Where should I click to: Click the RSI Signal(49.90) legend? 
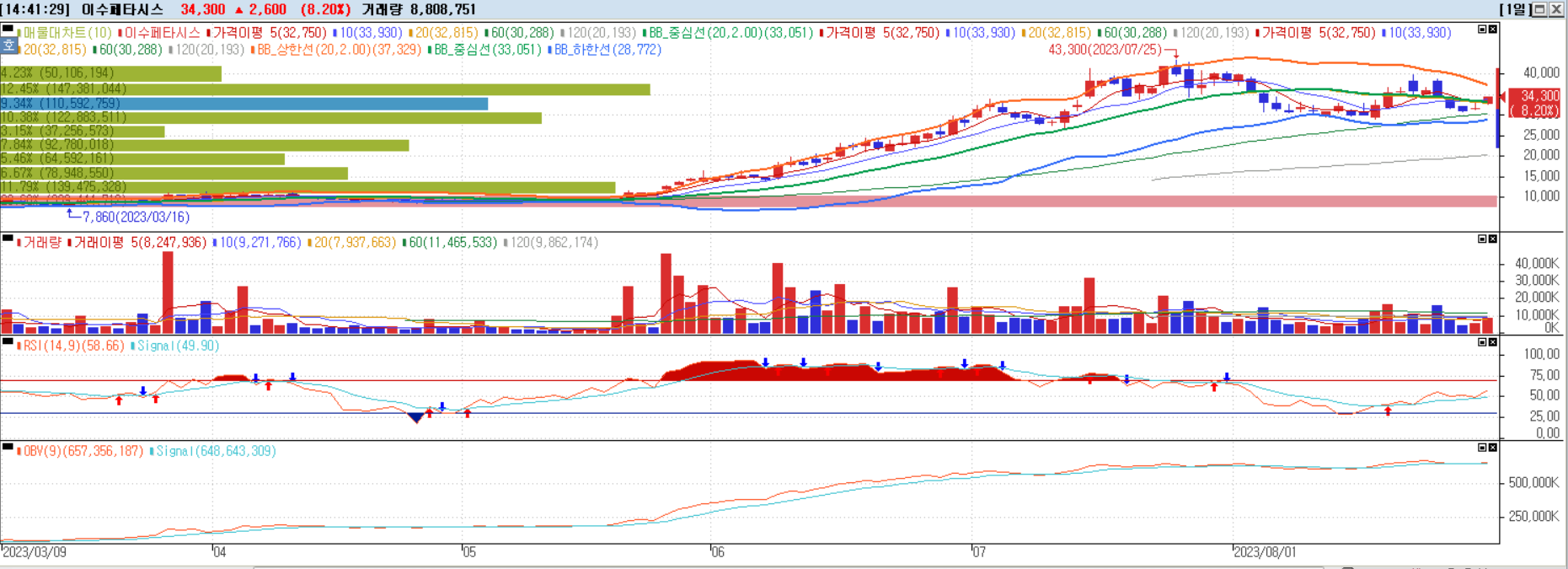175,346
